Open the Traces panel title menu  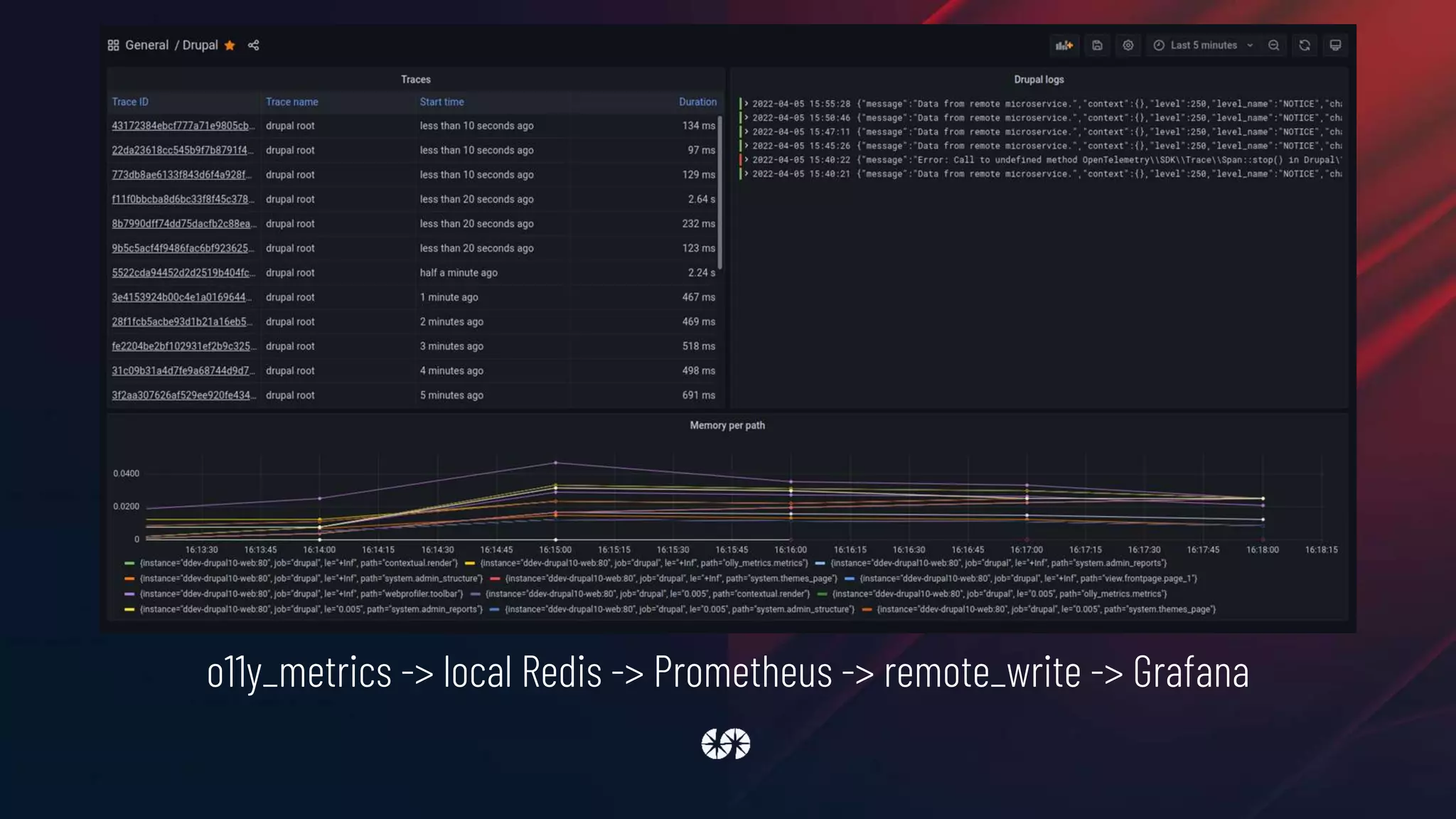pos(415,80)
